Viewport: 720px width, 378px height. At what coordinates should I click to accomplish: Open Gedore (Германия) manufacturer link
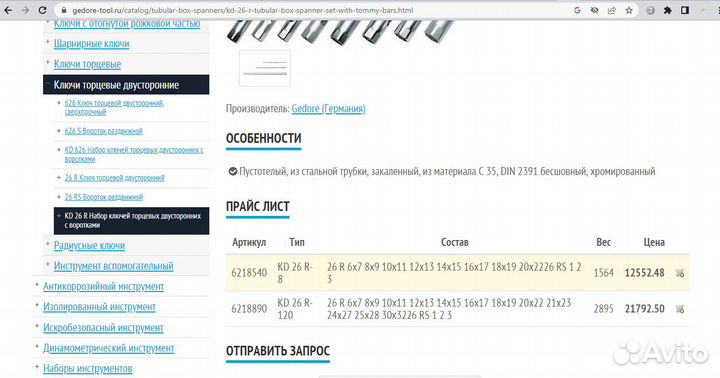point(328,109)
